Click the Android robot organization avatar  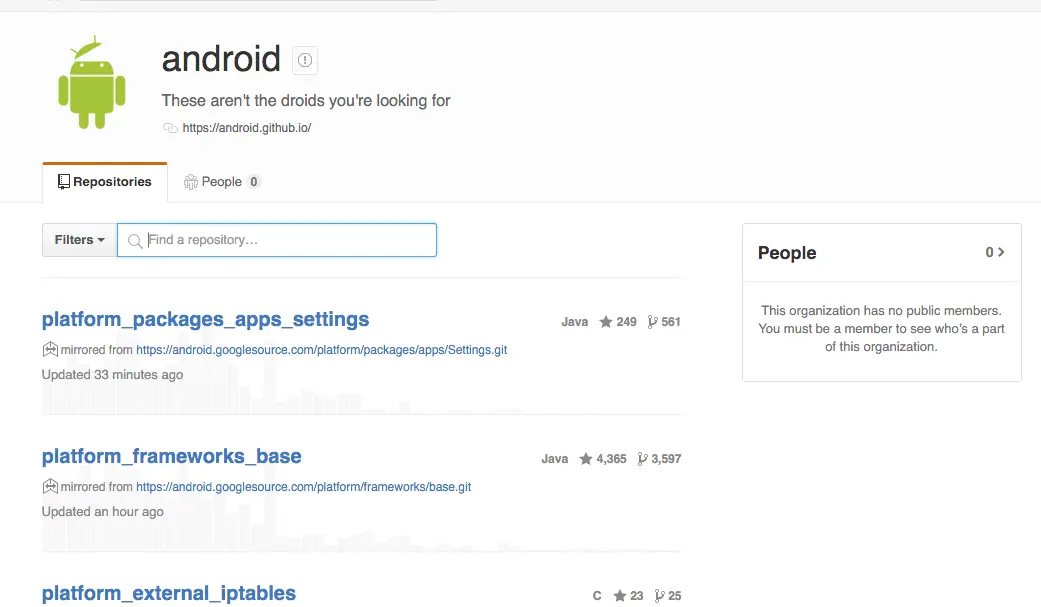point(92,82)
